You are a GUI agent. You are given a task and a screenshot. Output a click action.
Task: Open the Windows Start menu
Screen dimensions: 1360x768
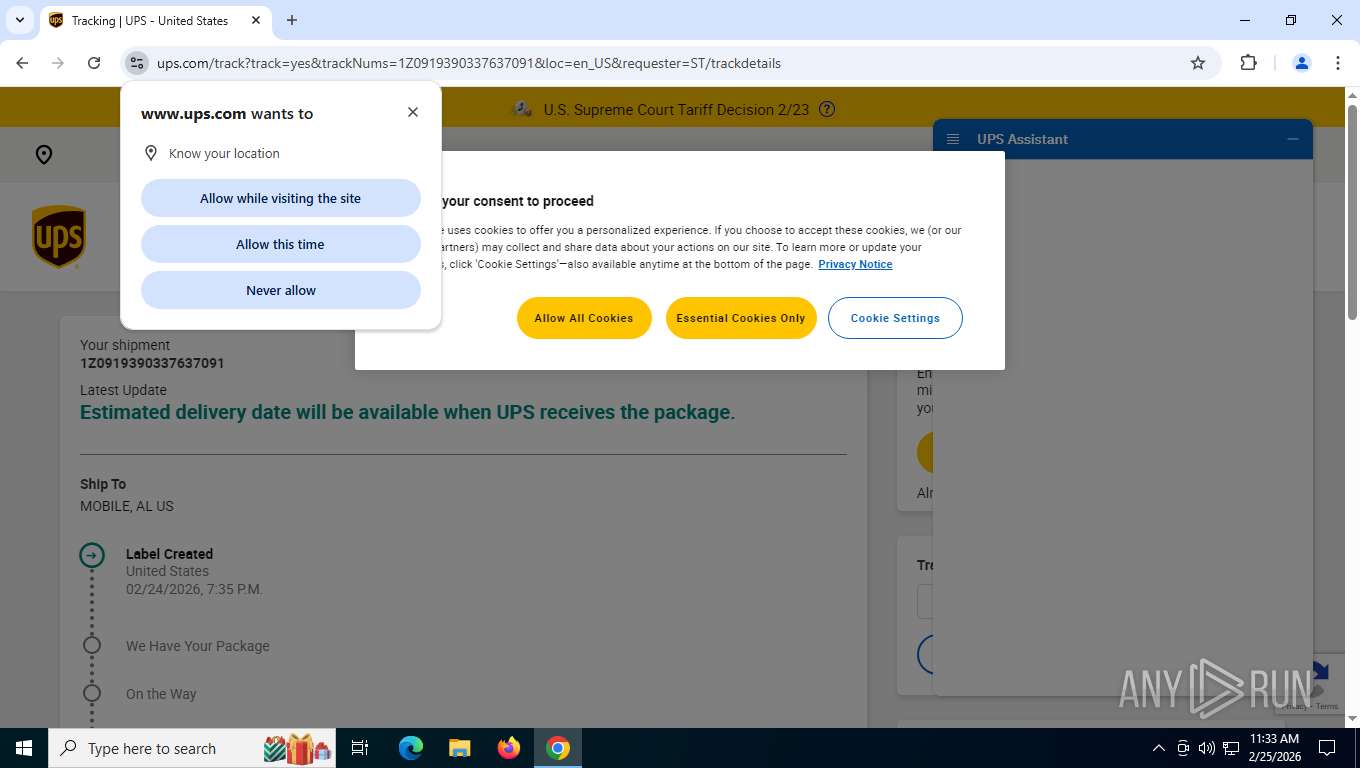(24, 748)
